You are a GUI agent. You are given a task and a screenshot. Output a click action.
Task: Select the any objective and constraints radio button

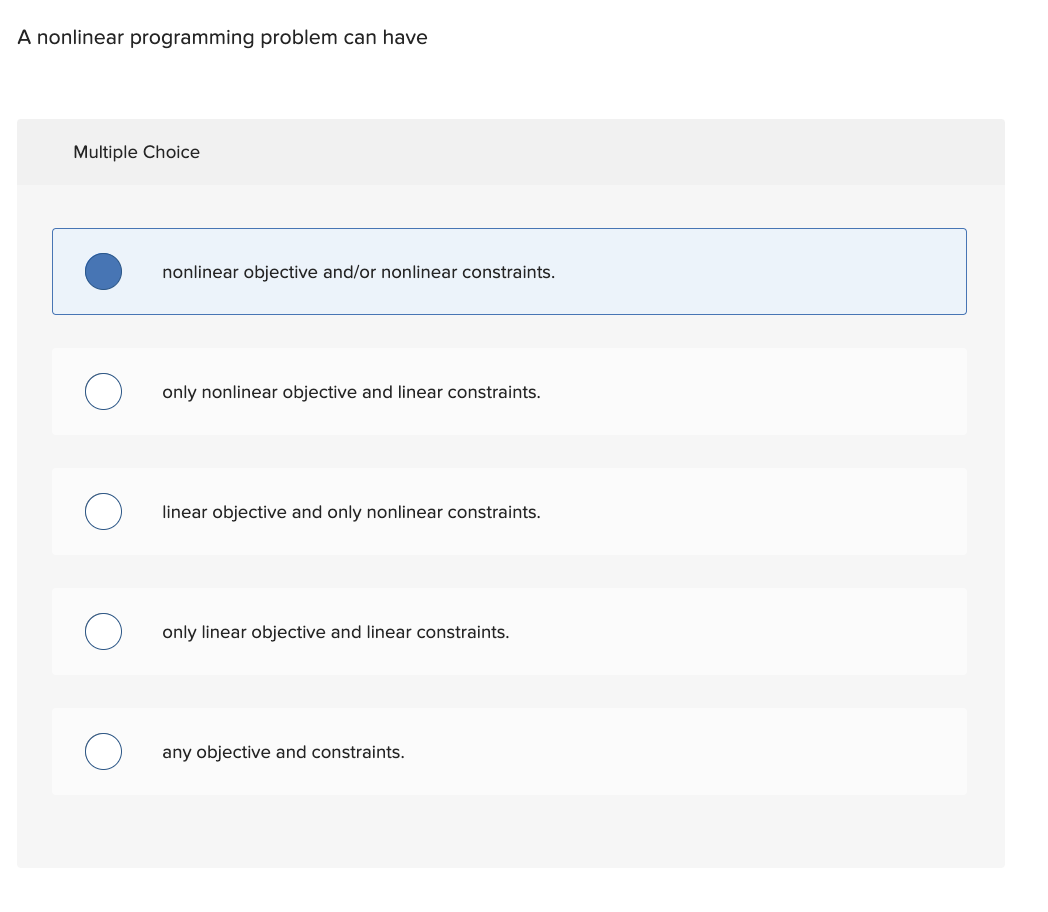[x=104, y=752]
